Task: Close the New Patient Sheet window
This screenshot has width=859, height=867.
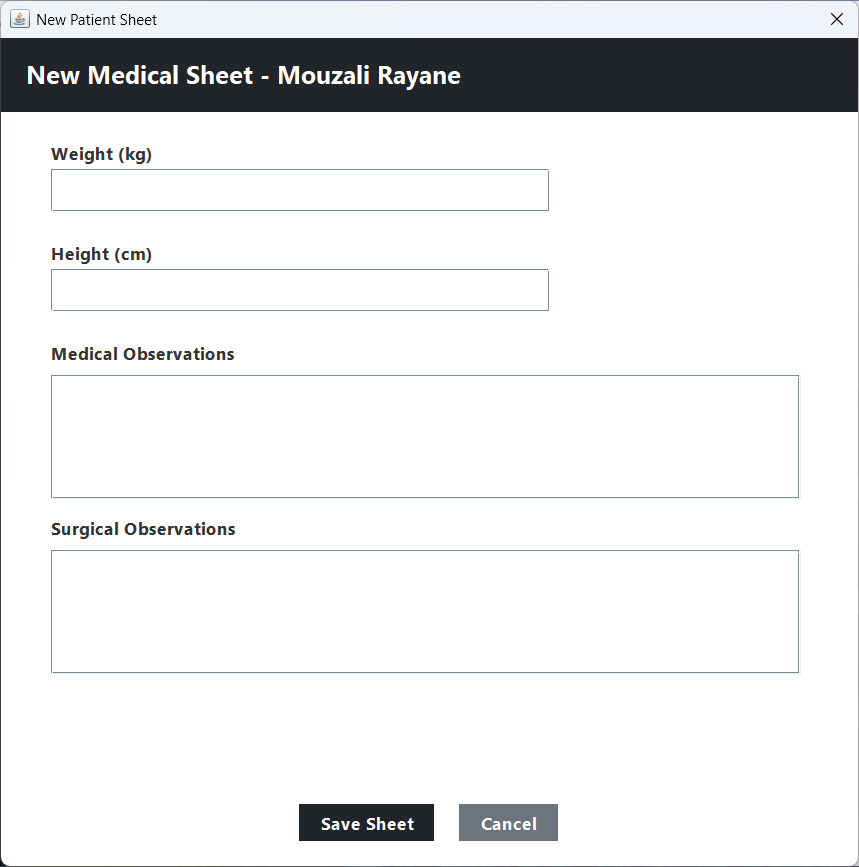Action: point(837,19)
